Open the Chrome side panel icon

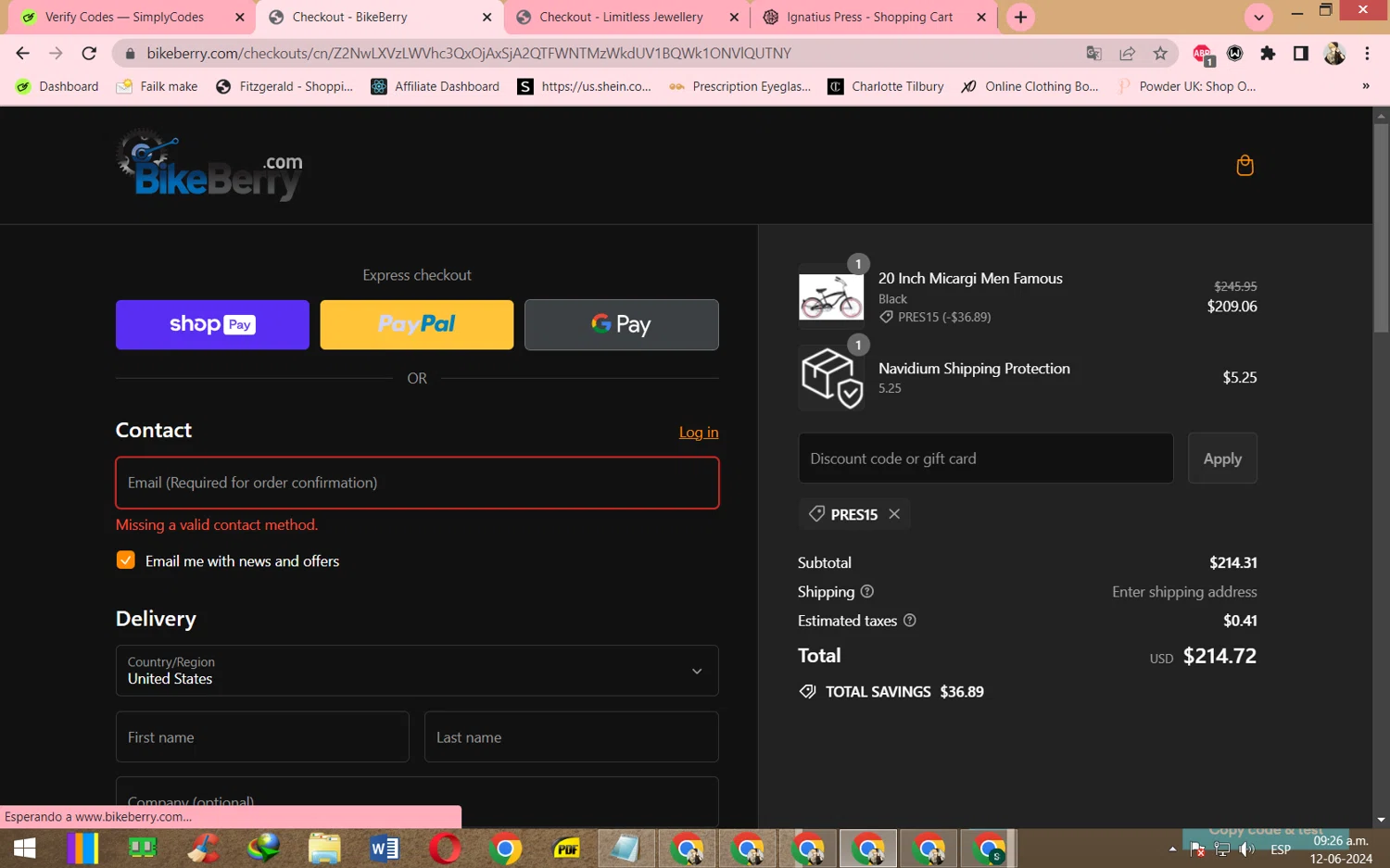tap(1301, 54)
